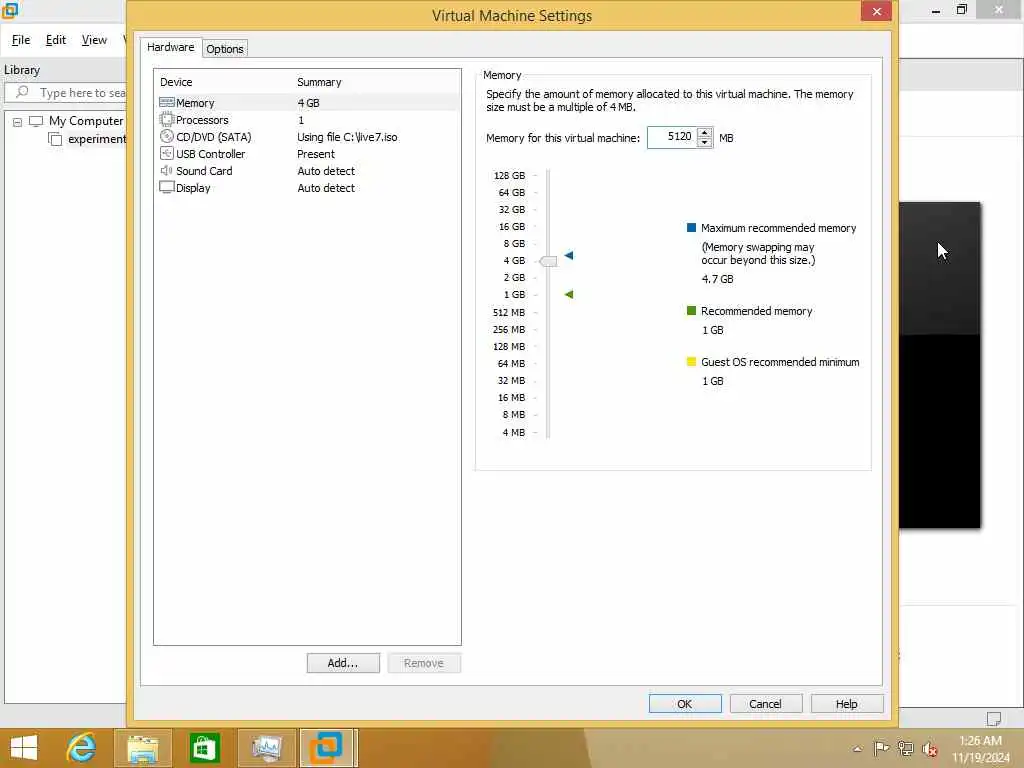Set memory slider to 512 MB mark
The height and width of the screenshot is (768, 1024).
point(548,312)
